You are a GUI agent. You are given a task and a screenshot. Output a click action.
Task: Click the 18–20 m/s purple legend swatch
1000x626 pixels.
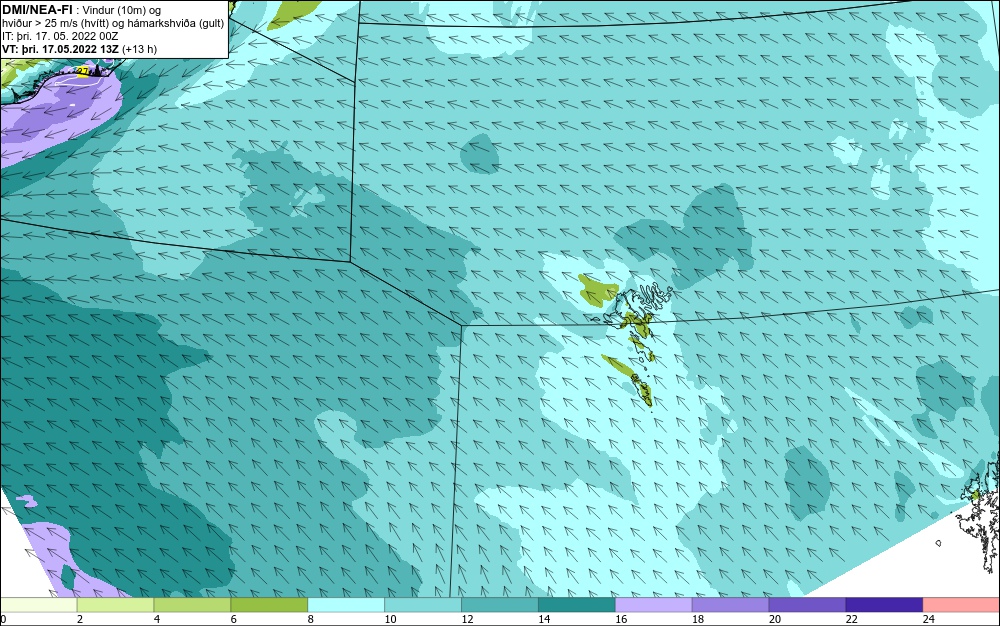[730, 605]
